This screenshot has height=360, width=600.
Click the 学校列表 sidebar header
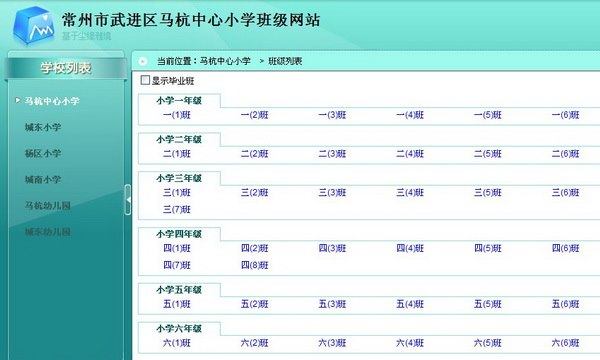[x=66, y=68]
